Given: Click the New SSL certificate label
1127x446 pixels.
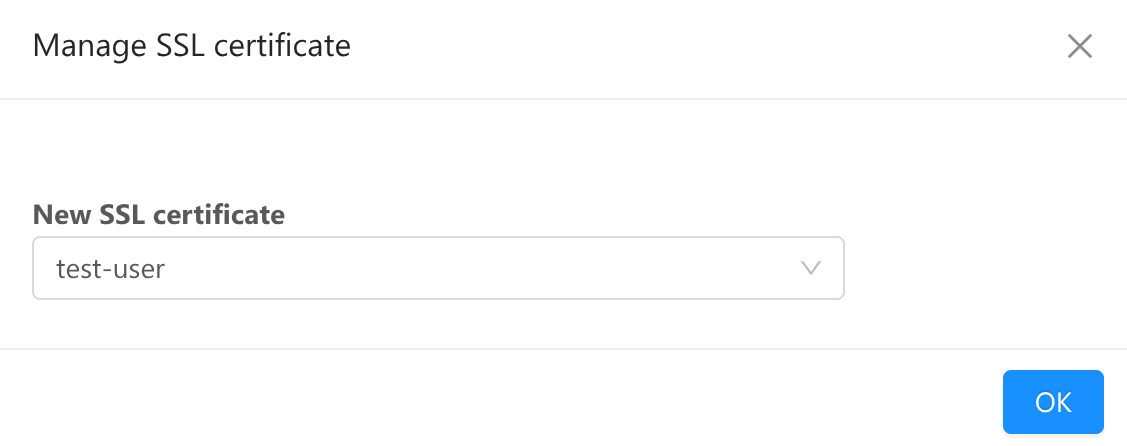Looking at the screenshot, I should click(x=159, y=214).
